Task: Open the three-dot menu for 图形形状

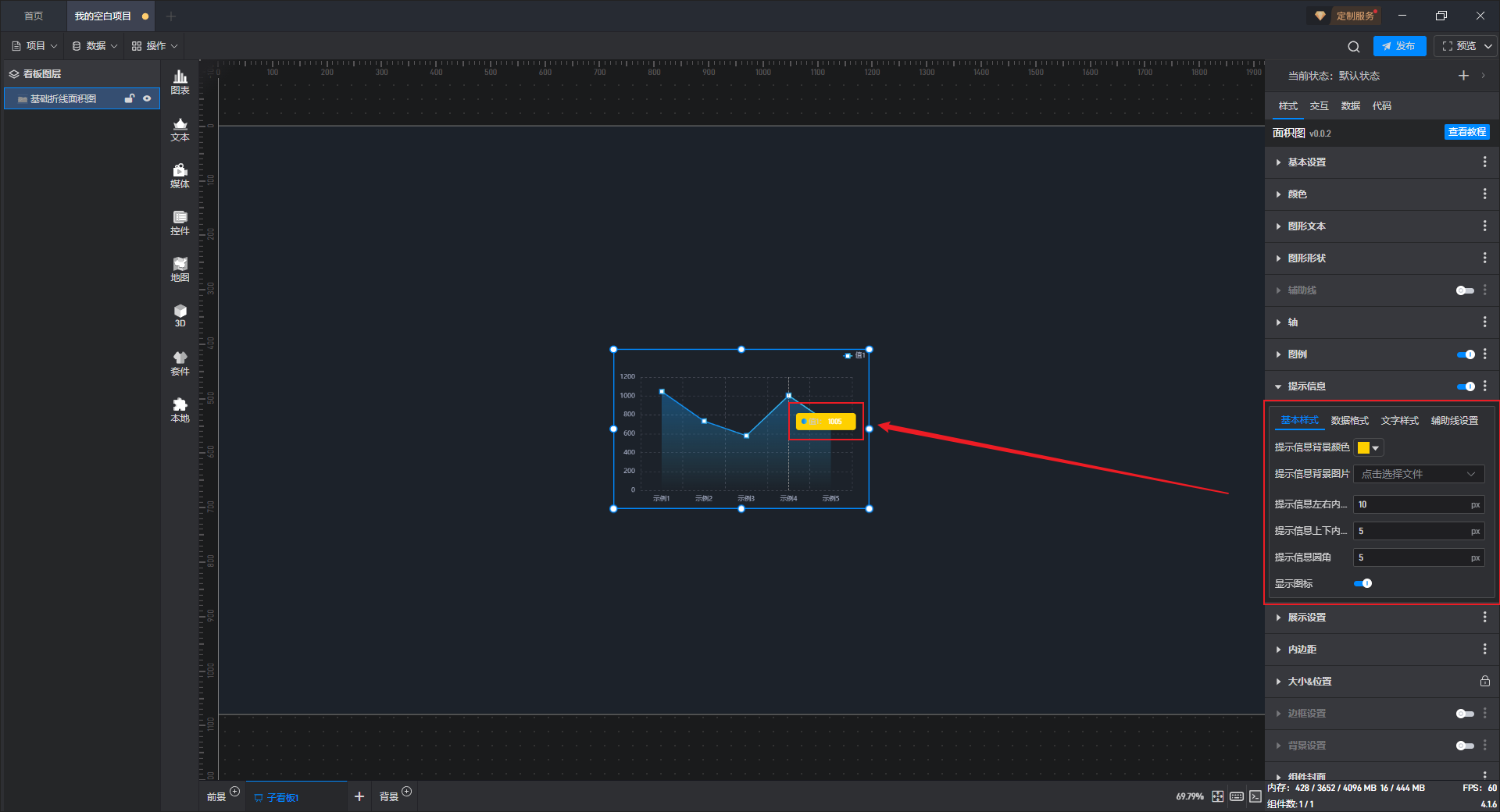Action: point(1484,258)
